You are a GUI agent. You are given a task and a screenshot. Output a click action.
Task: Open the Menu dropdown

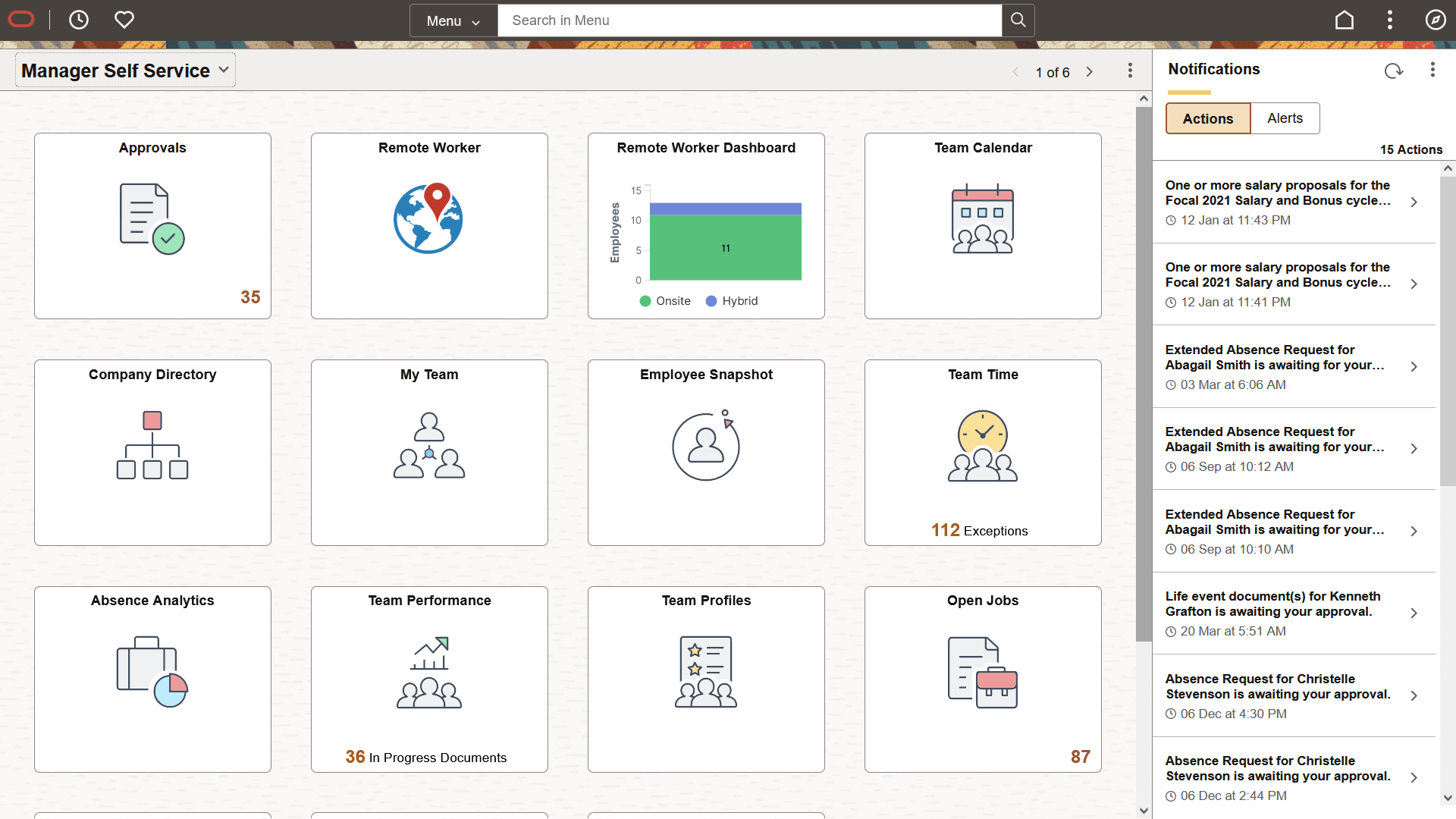(453, 20)
